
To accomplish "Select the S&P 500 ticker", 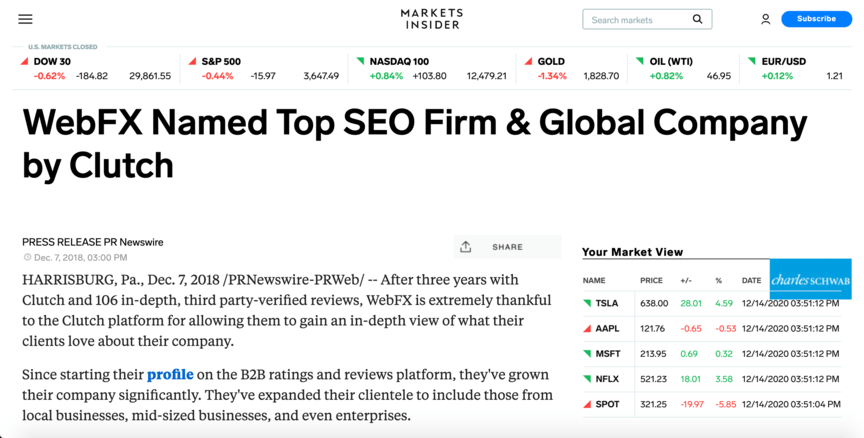I will 264,68.
